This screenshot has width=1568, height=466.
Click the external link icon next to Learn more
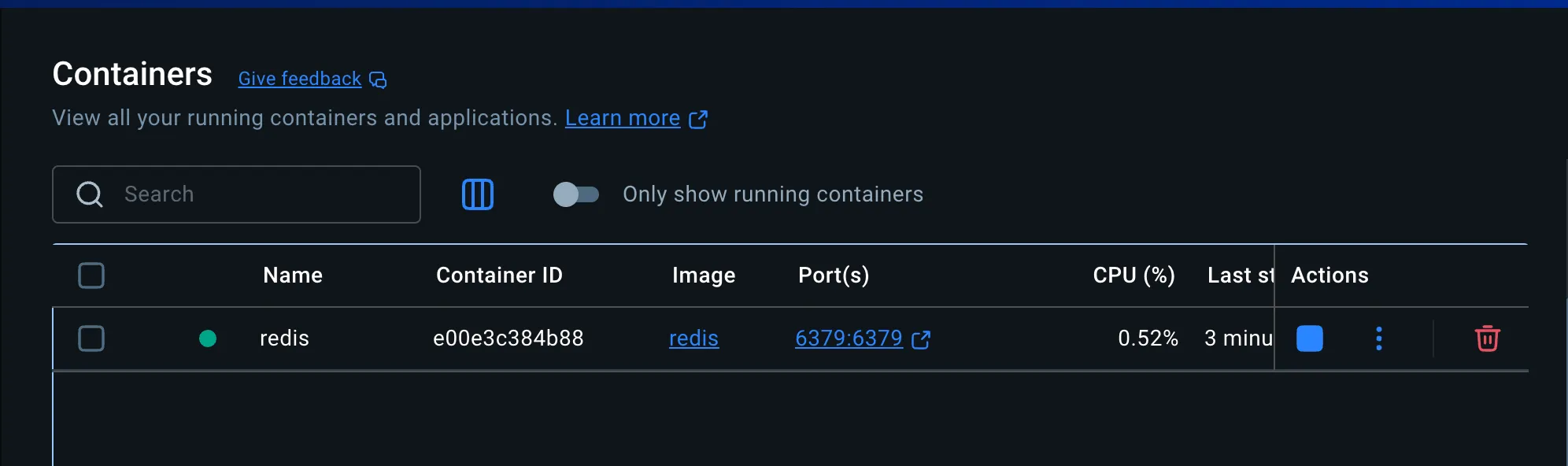click(x=698, y=119)
